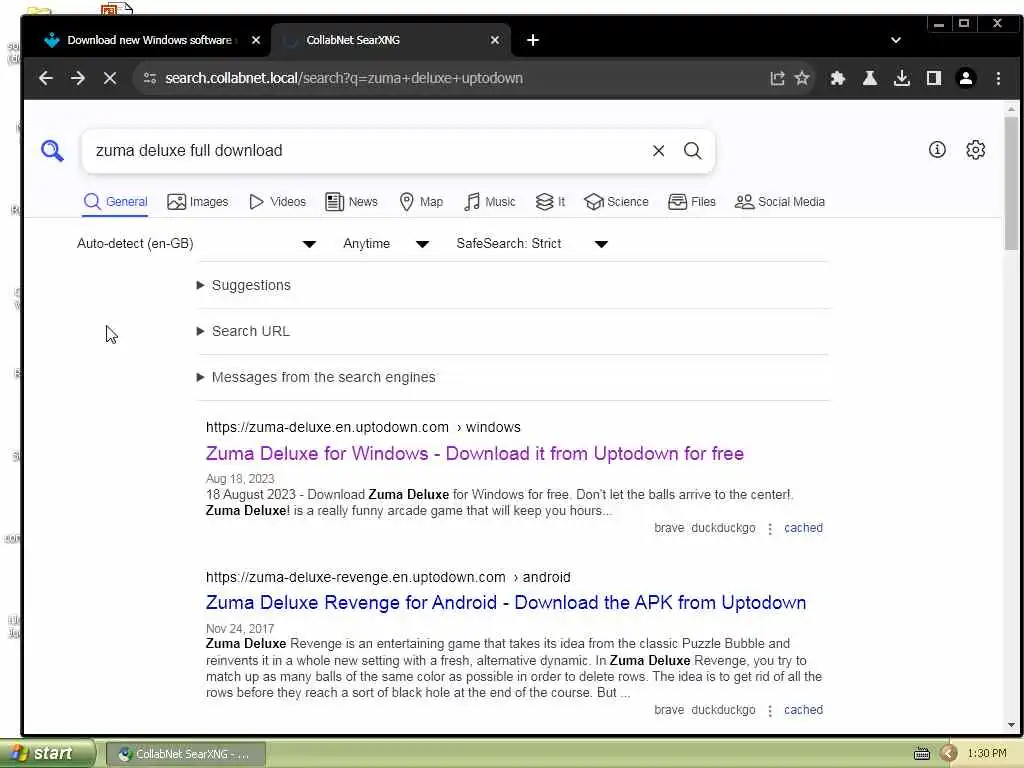Open the Extensions puzzle icon

(837, 78)
